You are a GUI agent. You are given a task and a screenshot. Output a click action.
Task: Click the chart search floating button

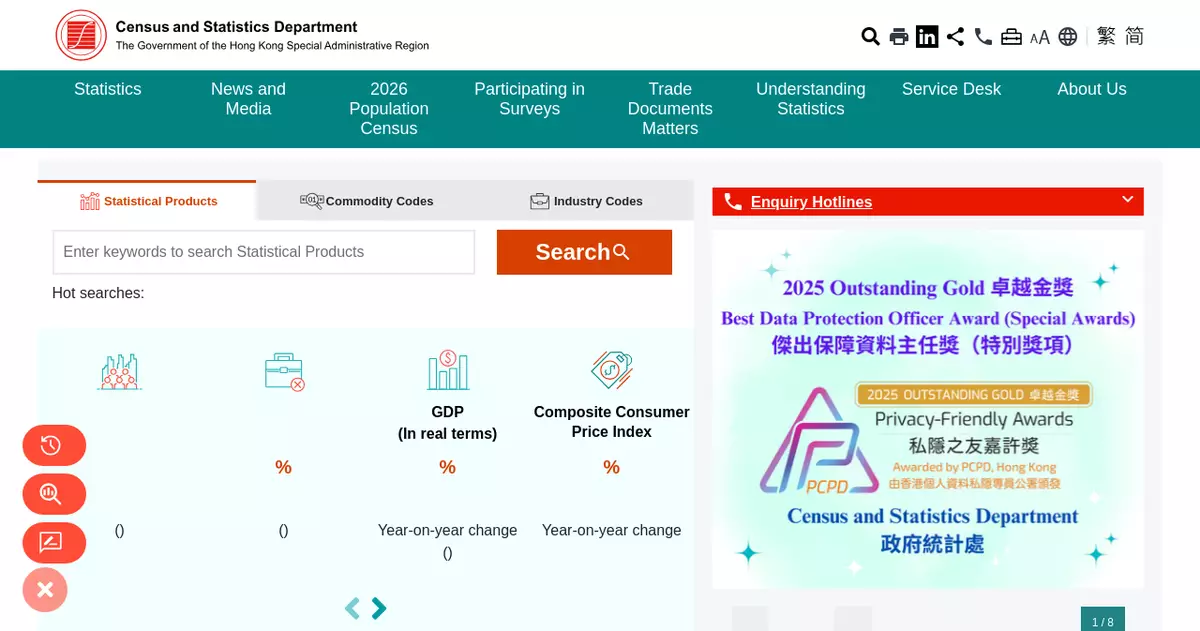tap(54, 494)
